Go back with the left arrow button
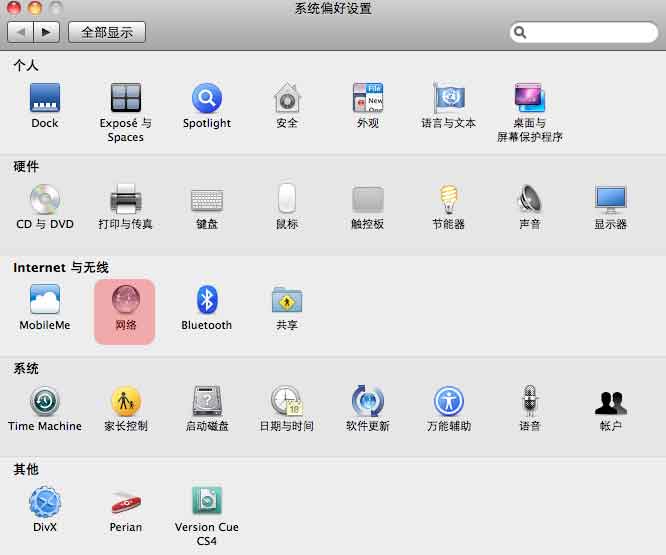 pos(20,32)
